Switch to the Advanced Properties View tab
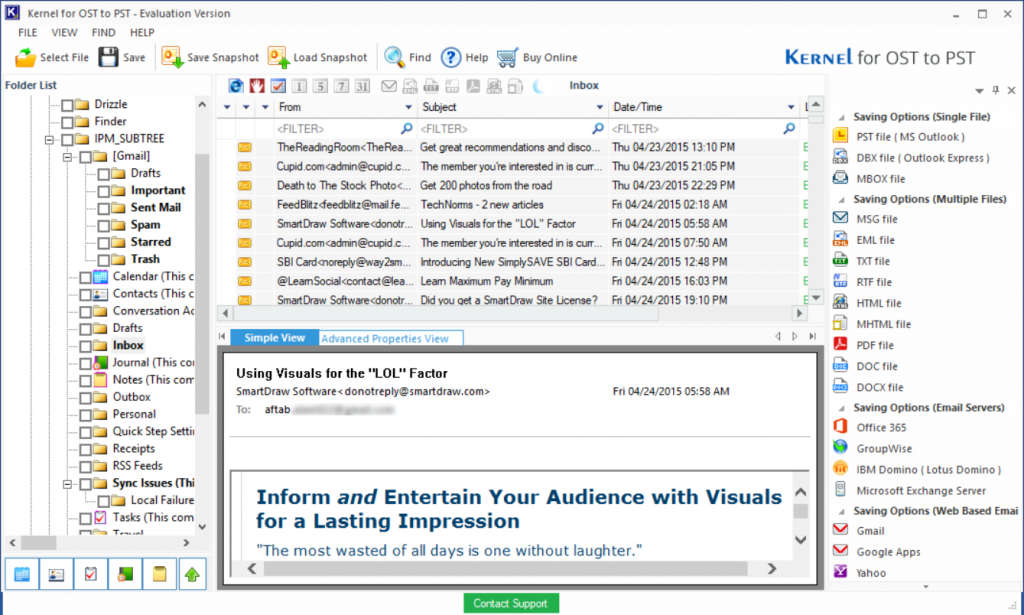 tap(389, 337)
